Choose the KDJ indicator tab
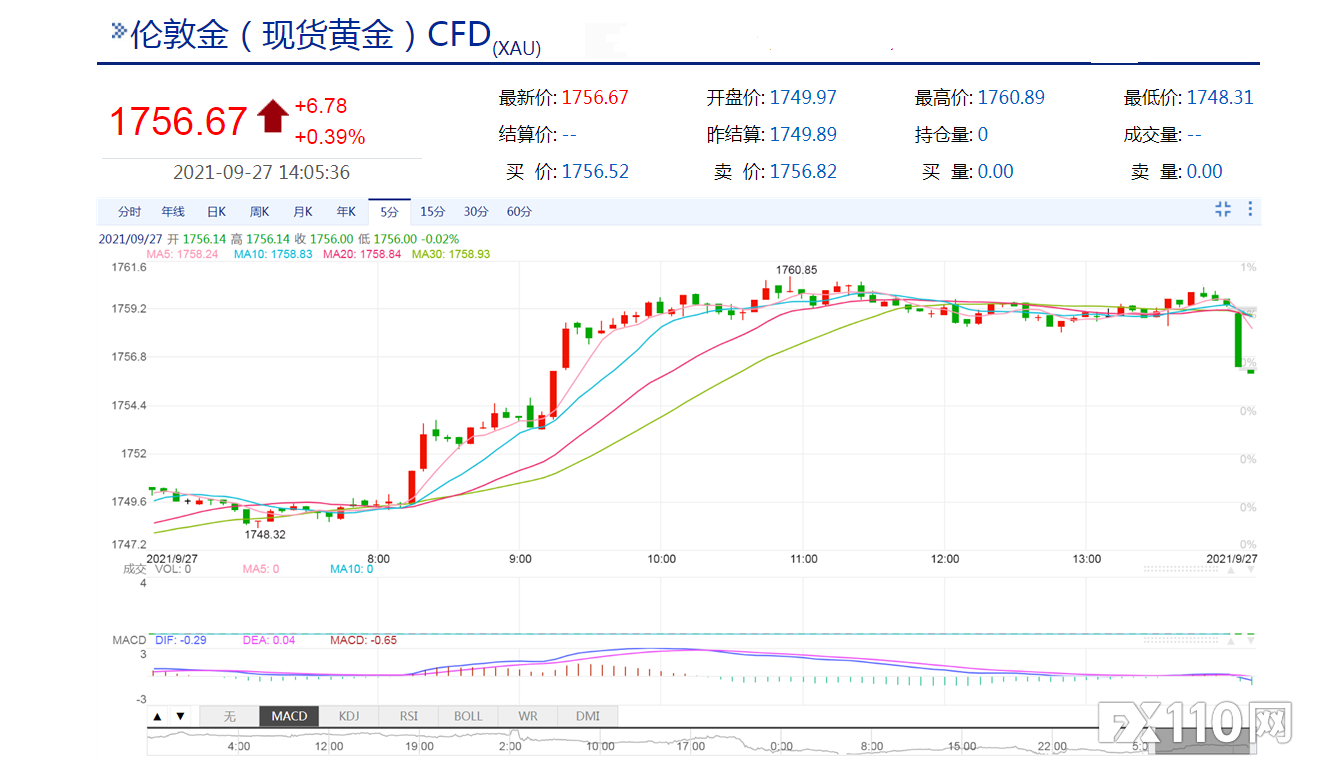The width and height of the screenshot is (1324, 768). click(349, 716)
